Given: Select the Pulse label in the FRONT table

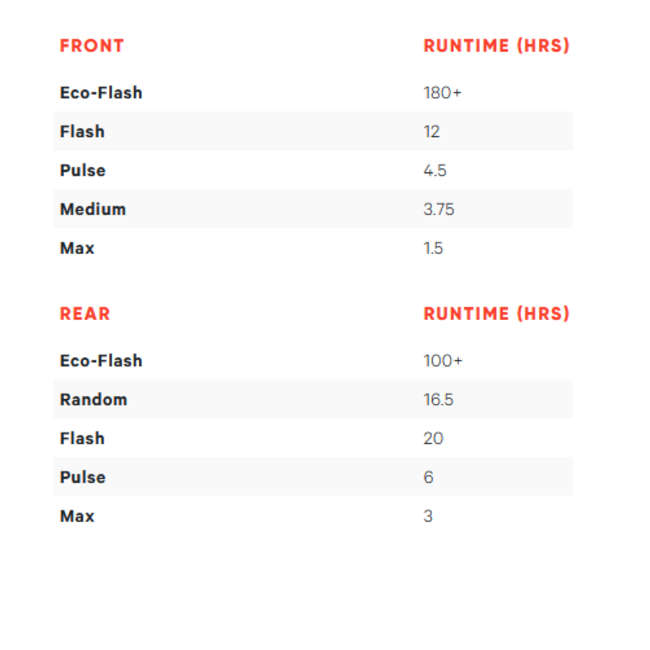Looking at the screenshot, I should (82, 171).
